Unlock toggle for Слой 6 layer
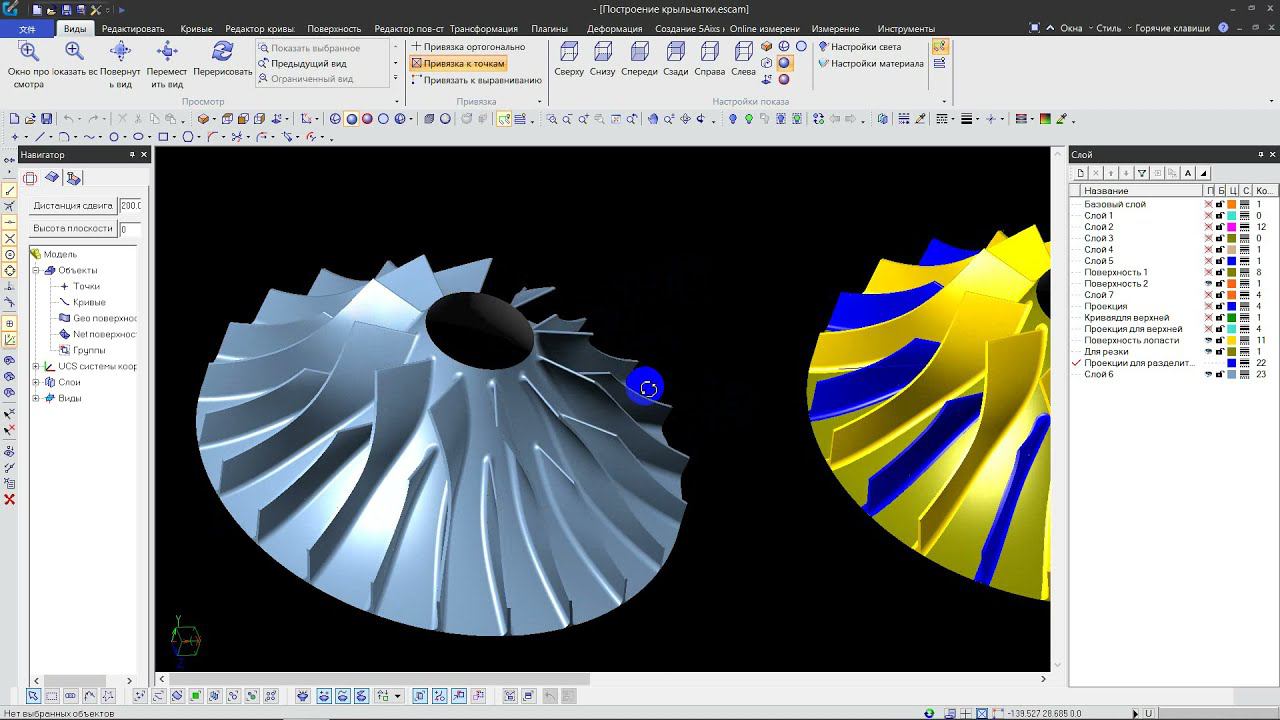 click(1220, 374)
